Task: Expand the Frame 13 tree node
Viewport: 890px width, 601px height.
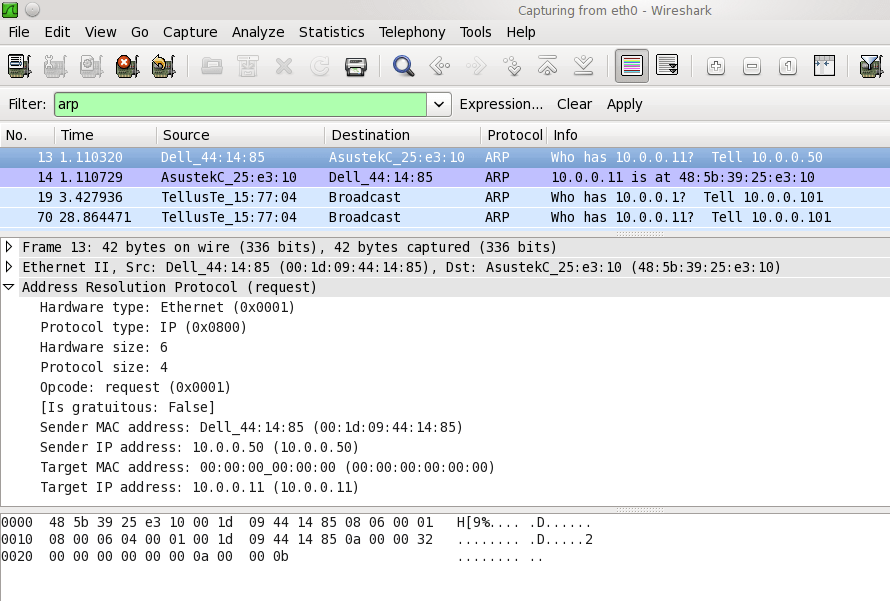Action: (9, 247)
